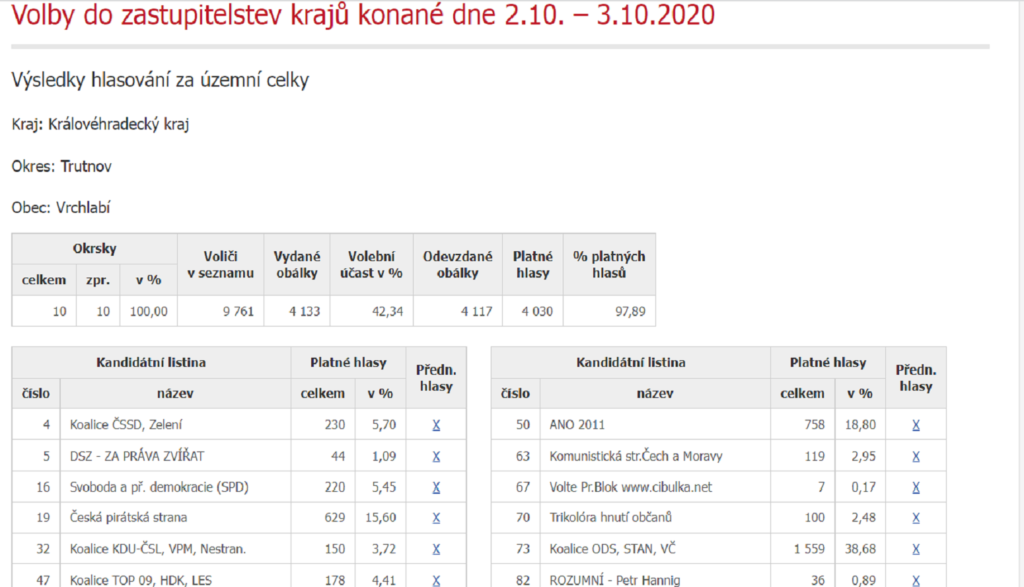Screen dimensions: 1024x587
Task: Click X link for Česká pirátská strana
Action: click(436, 518)
